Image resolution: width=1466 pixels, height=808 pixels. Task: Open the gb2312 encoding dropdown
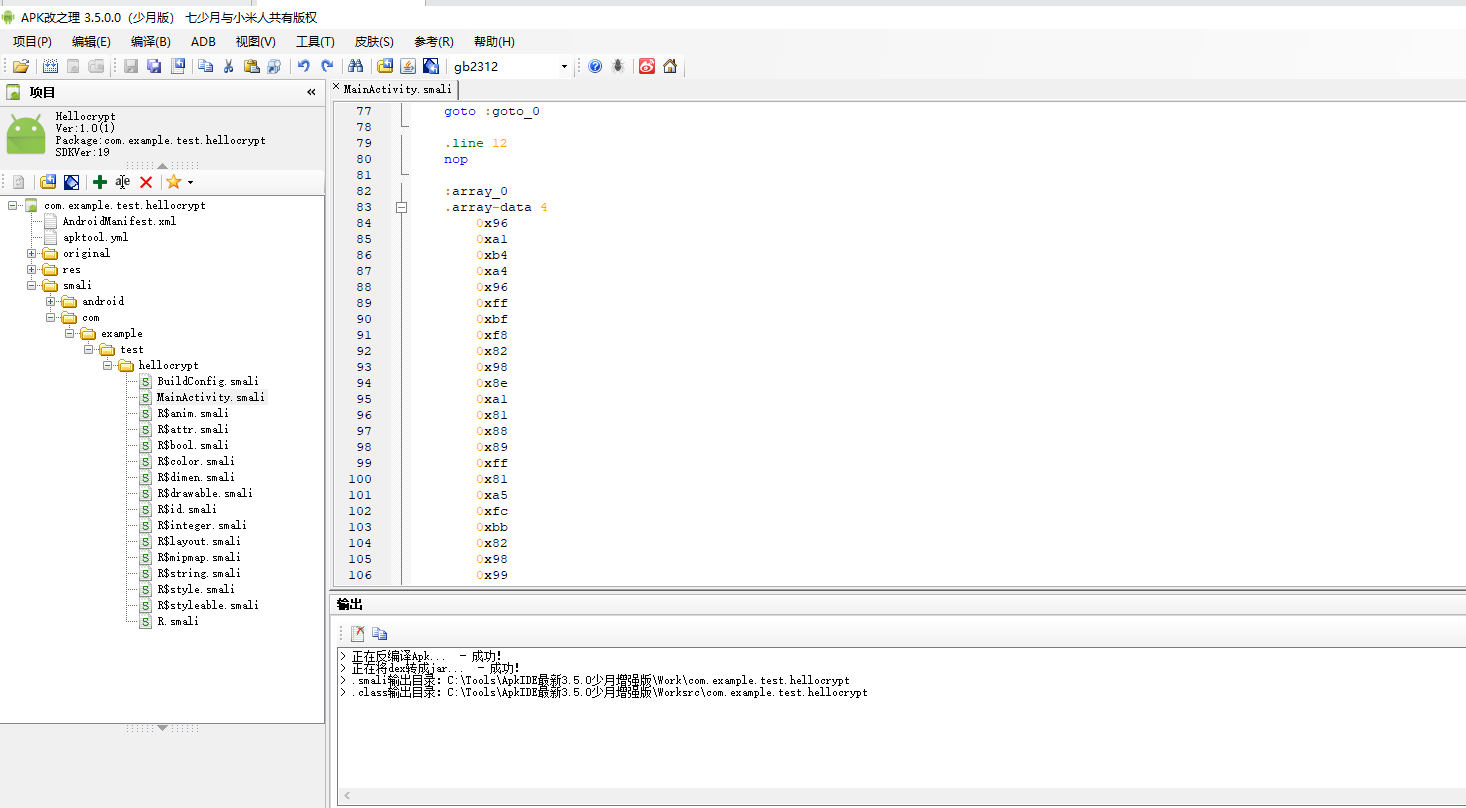pyautogui.click(x=564, y=67)
